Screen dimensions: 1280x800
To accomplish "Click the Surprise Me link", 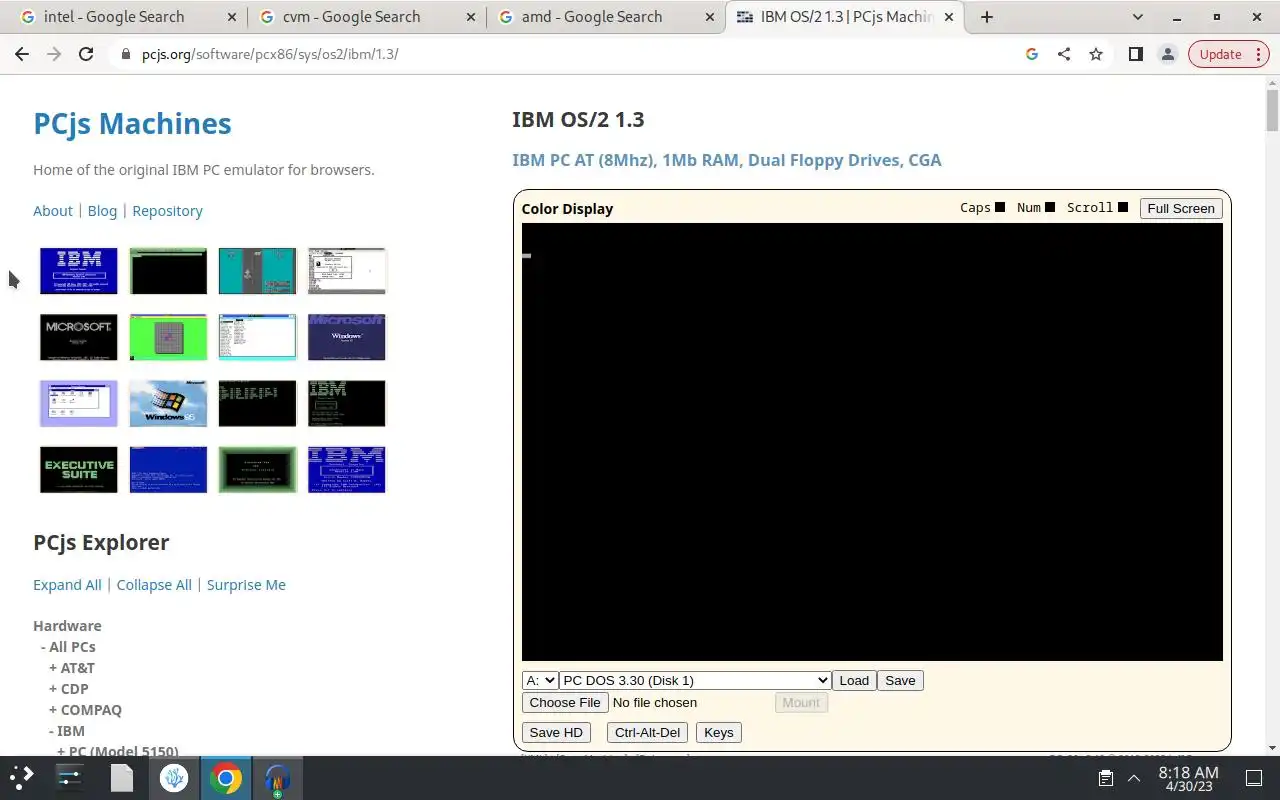I will (x=246, y=585).
